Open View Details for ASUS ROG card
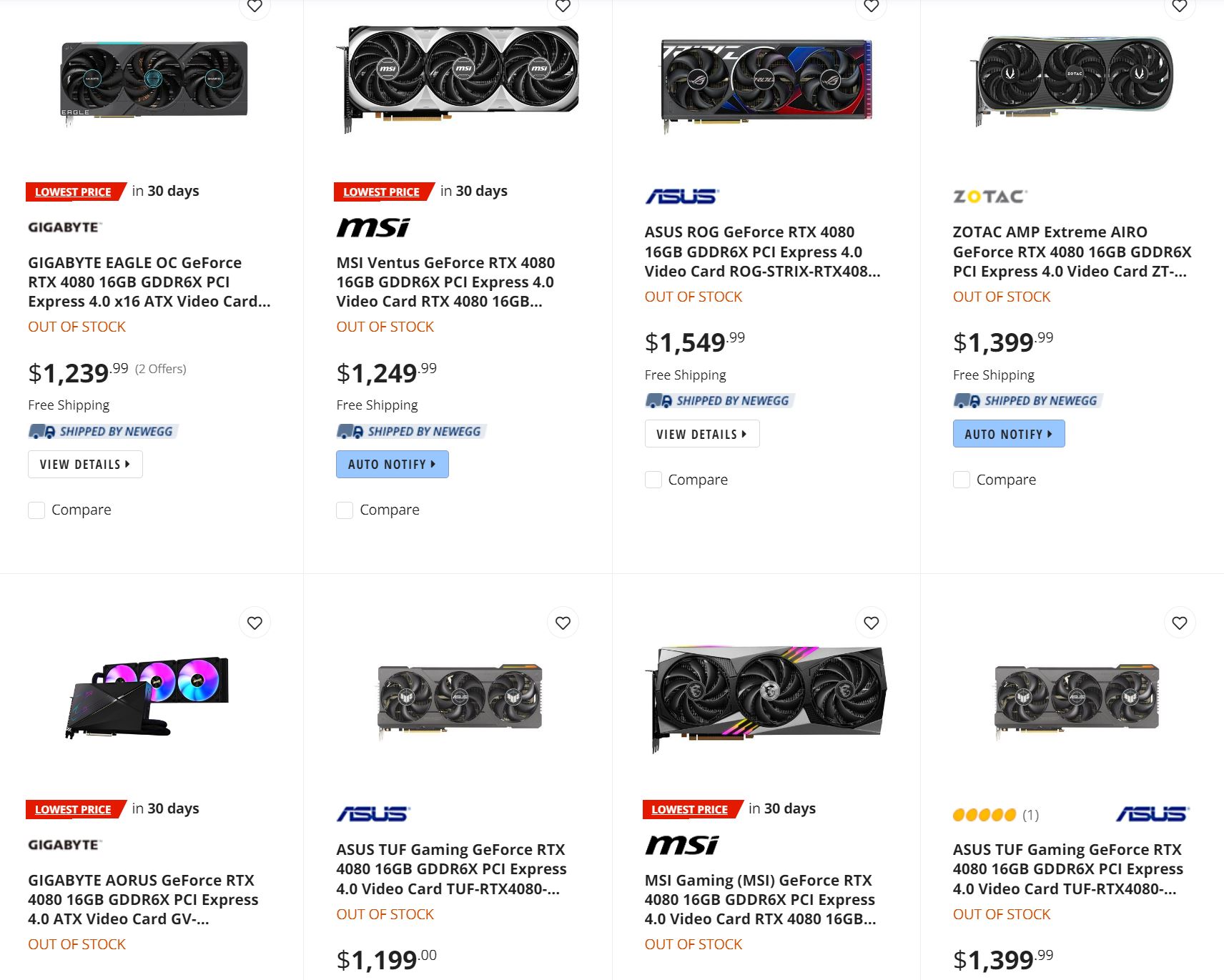1224x980 pixels. point(701,434)
